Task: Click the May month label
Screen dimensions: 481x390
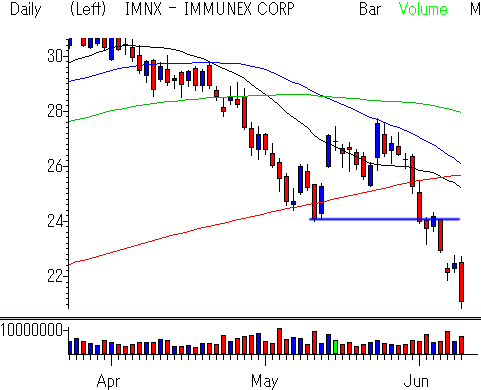Action: click(x=264, y=381)
